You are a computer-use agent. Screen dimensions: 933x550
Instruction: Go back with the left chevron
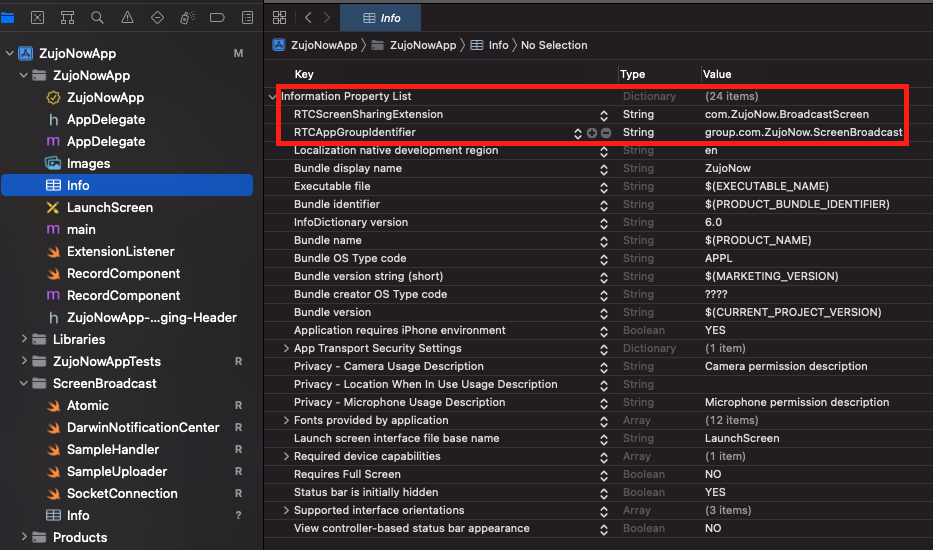pyautogui.click(x=308, y=18)
